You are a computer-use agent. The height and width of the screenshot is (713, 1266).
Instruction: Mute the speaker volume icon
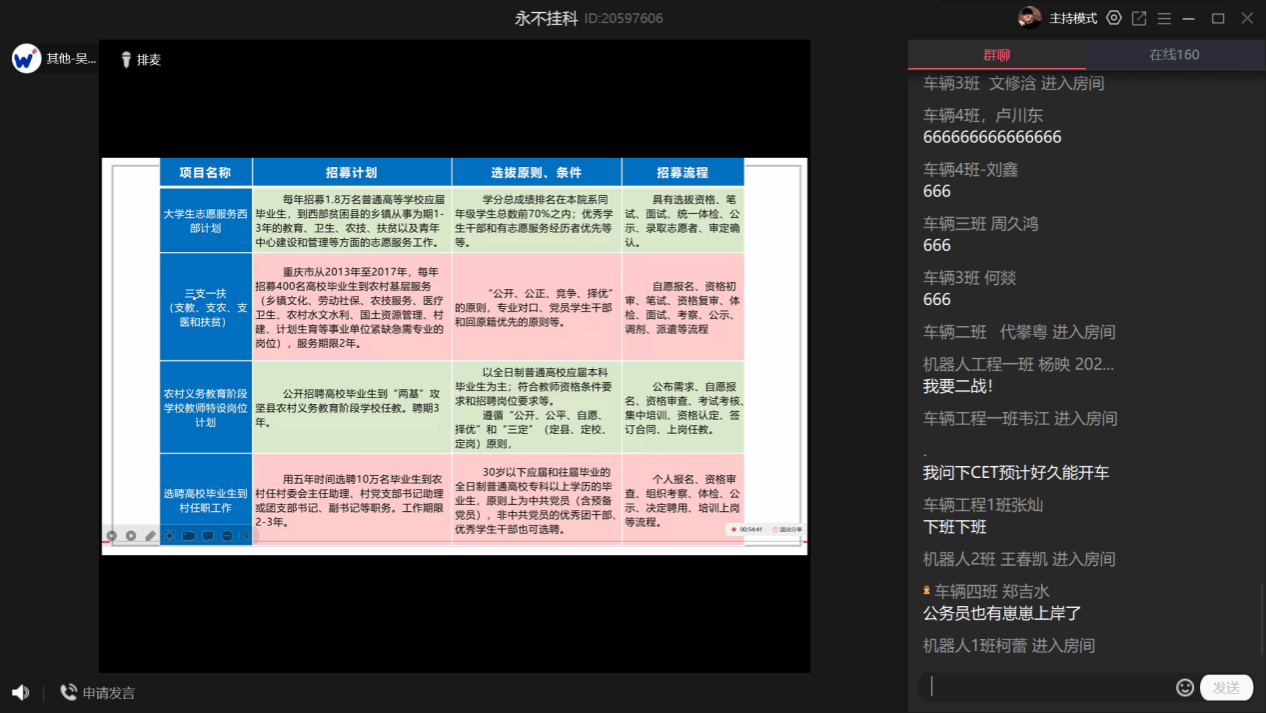[x=20, y=693]
